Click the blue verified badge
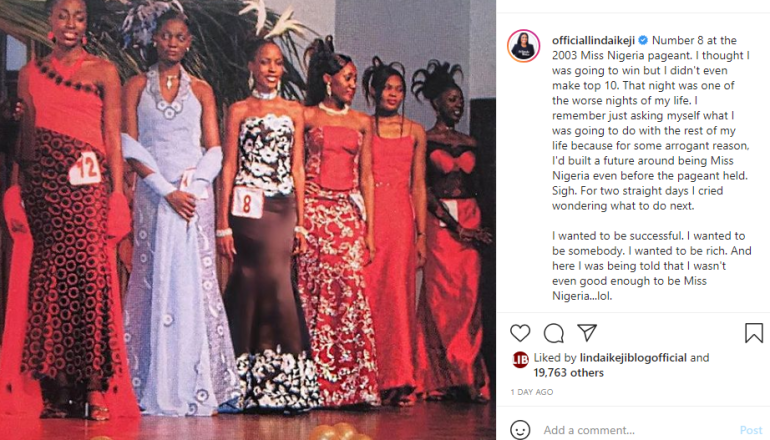 (643, 40)
